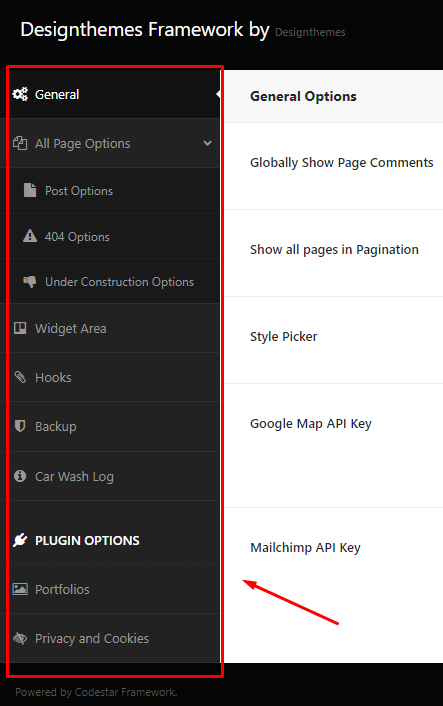Click the Designthemes author link in header

310,32
